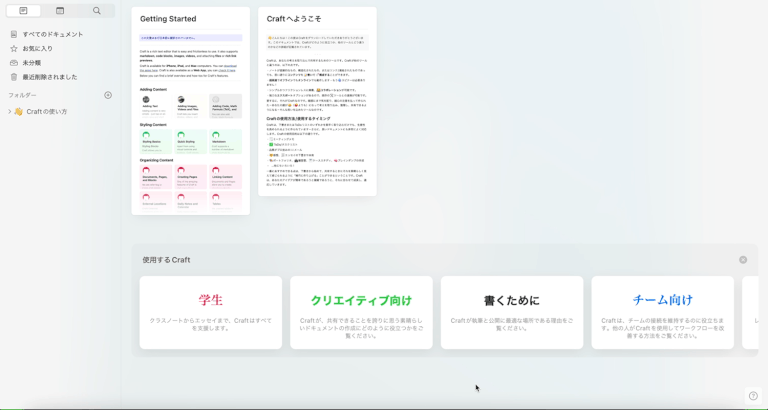Open the Craftへようこそ document thumbnail
Viewport: 768px width, 410px height.
(317, 101)
